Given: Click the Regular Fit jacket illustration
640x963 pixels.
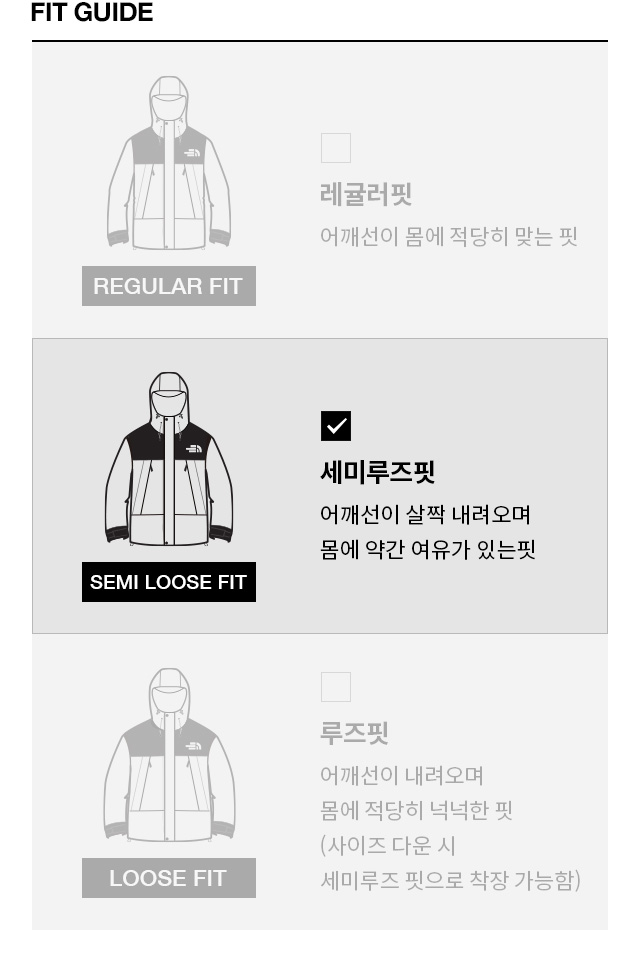Looking at the screenshot, I should (169, 163).
